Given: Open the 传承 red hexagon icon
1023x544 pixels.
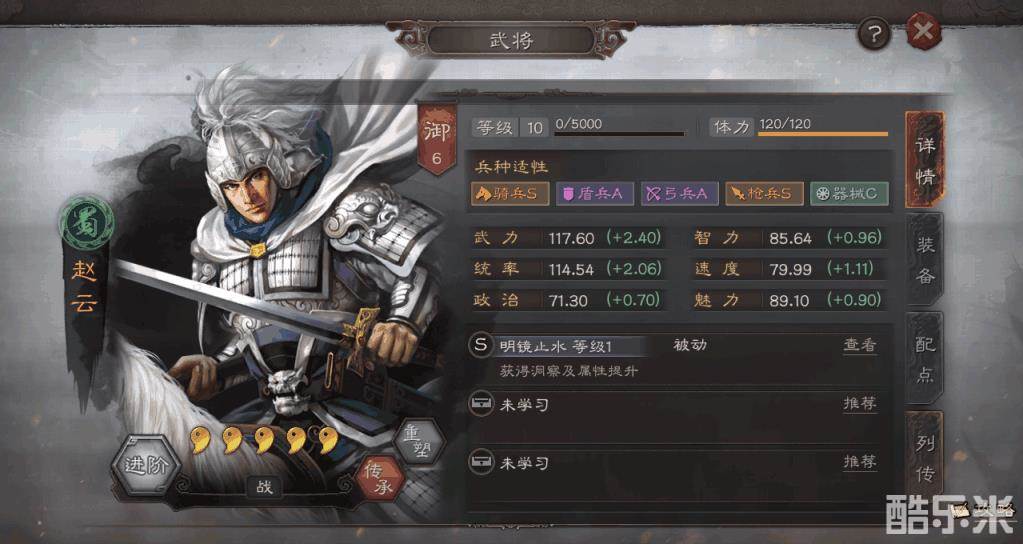Looking at the screenshot, I should (x=380, y=478).
